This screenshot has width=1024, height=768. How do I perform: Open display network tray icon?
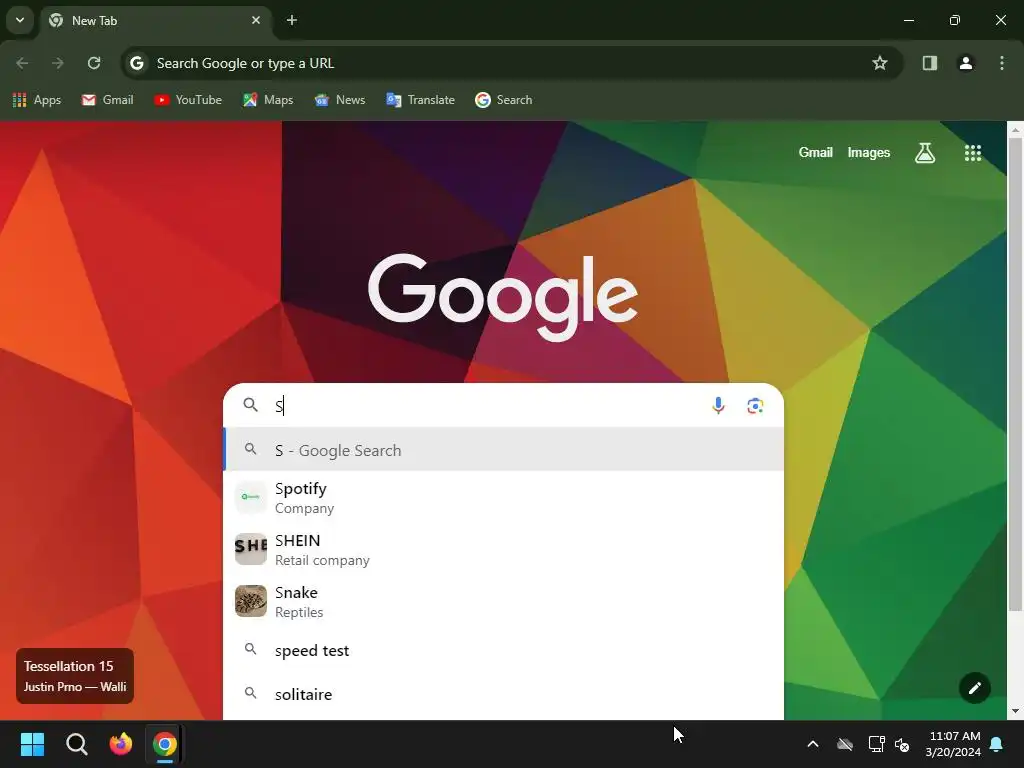click(876, 744)
